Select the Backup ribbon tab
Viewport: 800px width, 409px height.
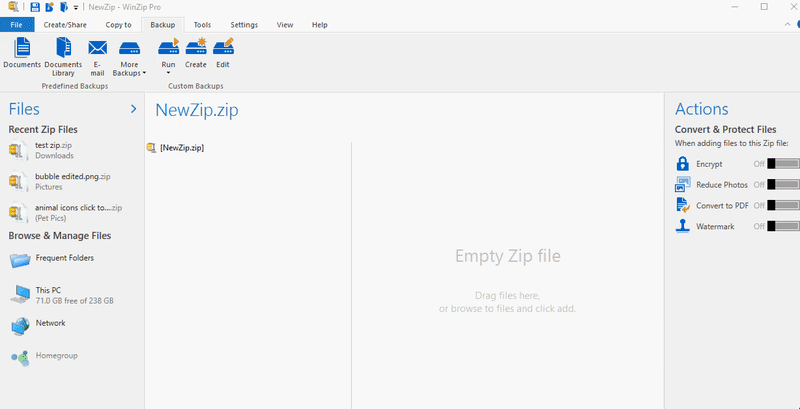pyautogui.click(x=163, y=24)
